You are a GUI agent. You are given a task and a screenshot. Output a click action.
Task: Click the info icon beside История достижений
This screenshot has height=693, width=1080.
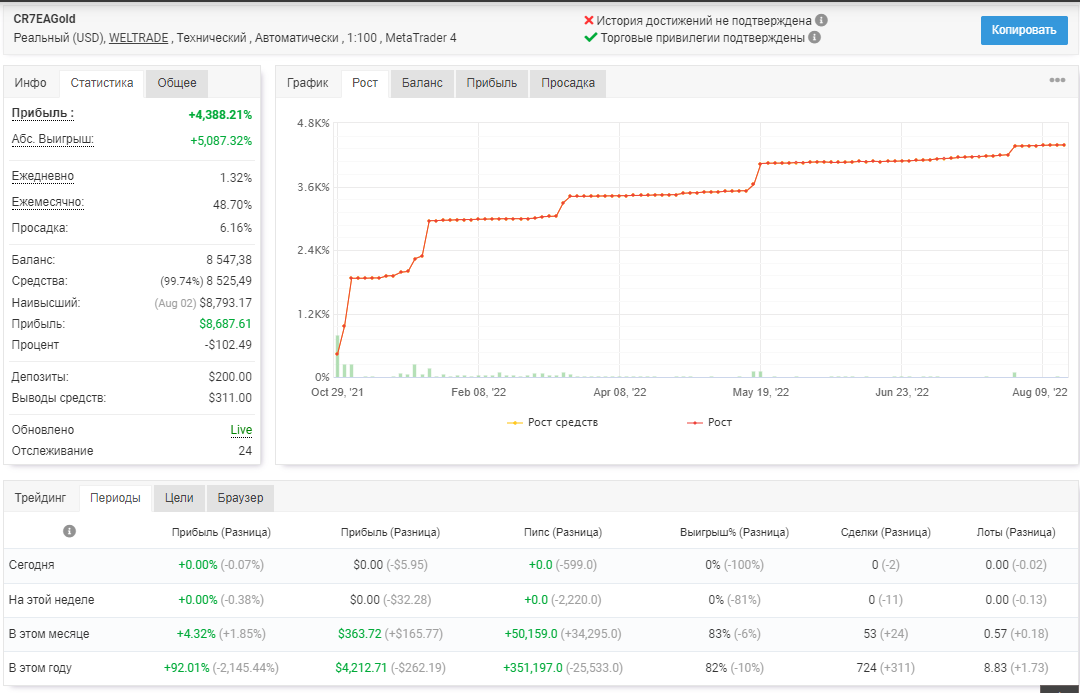click(x=821, y=21)
